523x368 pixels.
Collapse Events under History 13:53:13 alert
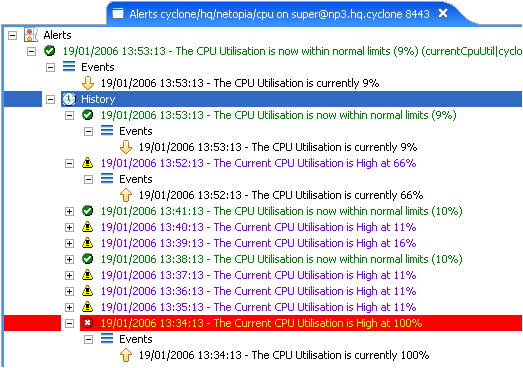(x=88, y=131)
